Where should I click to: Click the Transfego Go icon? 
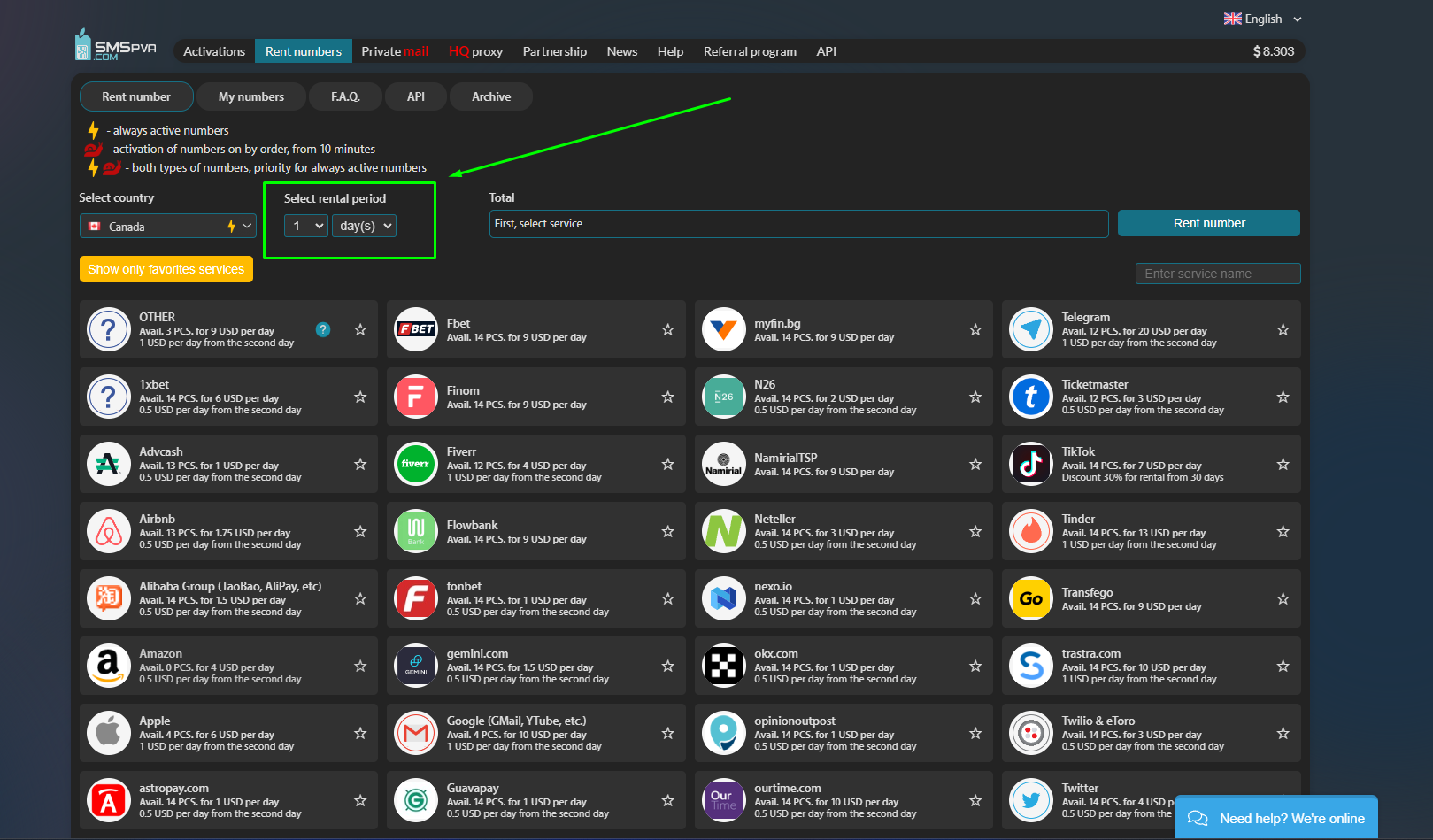tap(1031, 598)
